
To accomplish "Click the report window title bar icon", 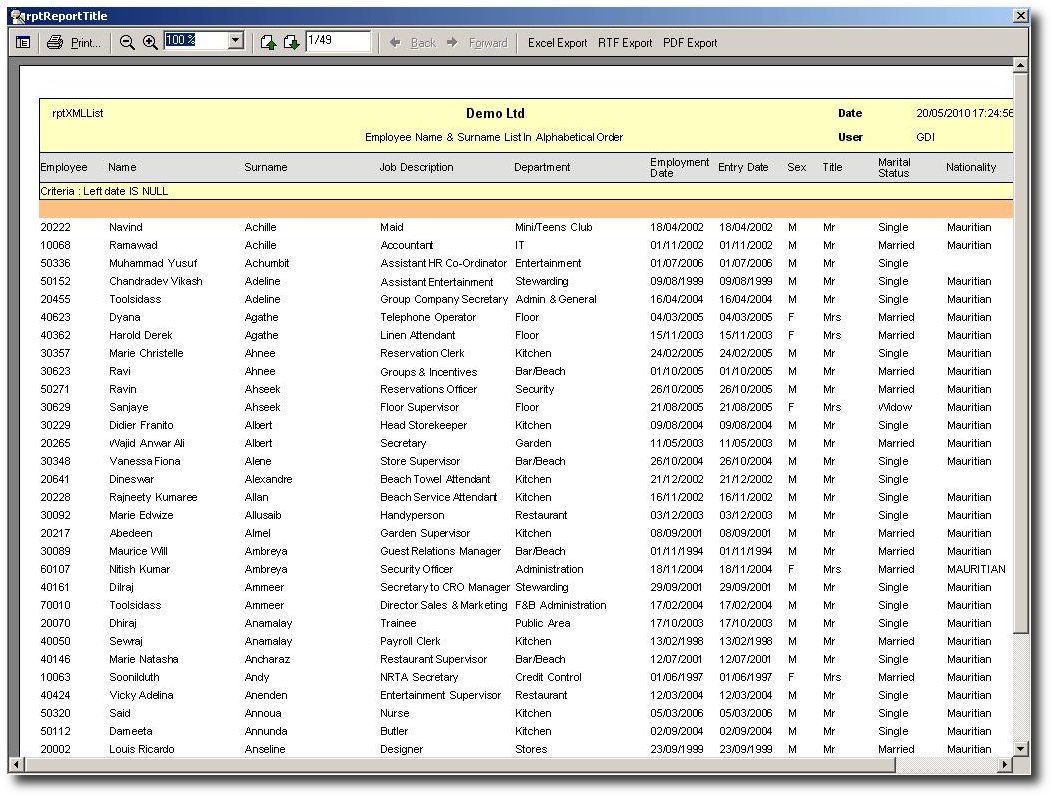I will click(x=17, y=16).
